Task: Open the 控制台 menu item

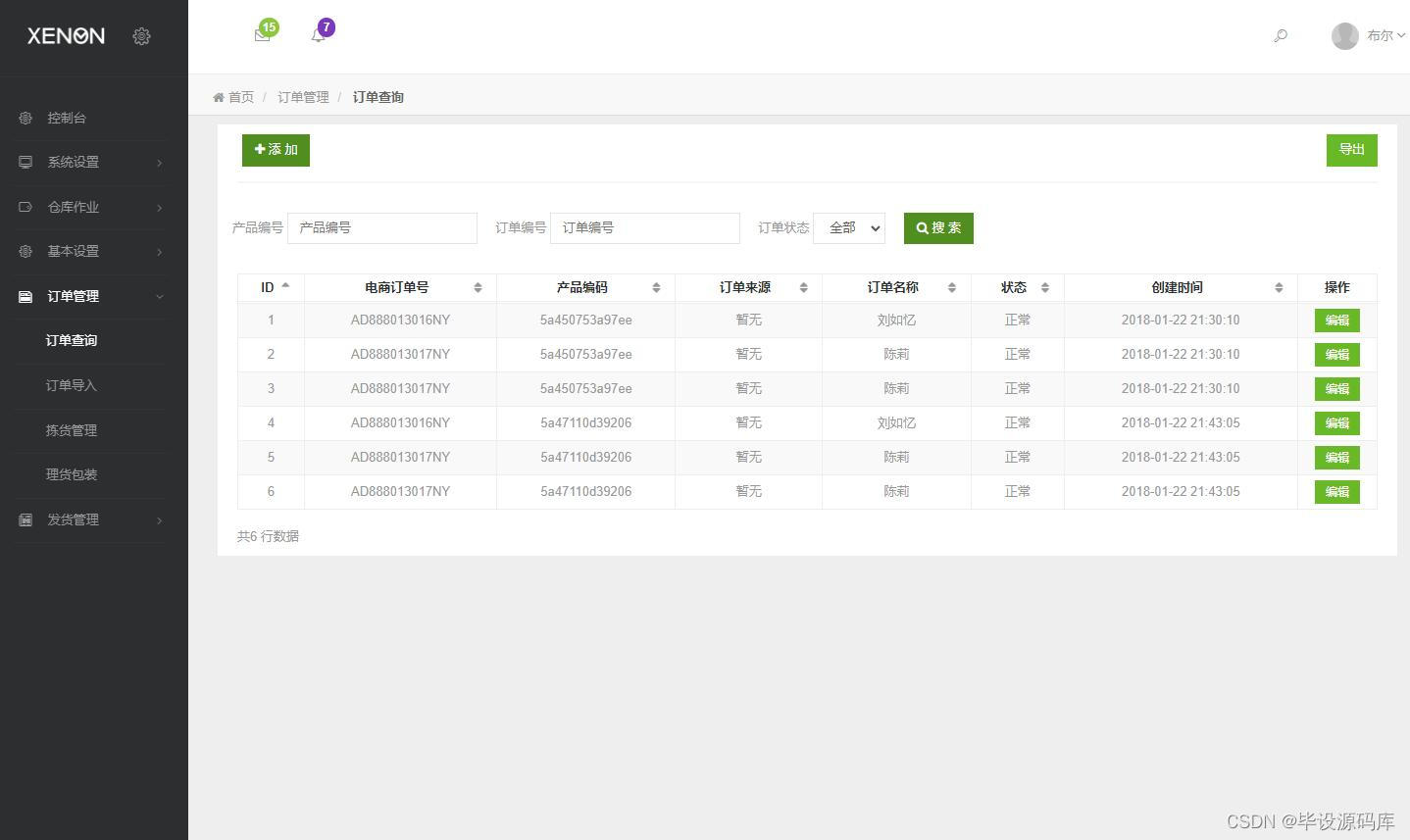Action: [67, 118]
